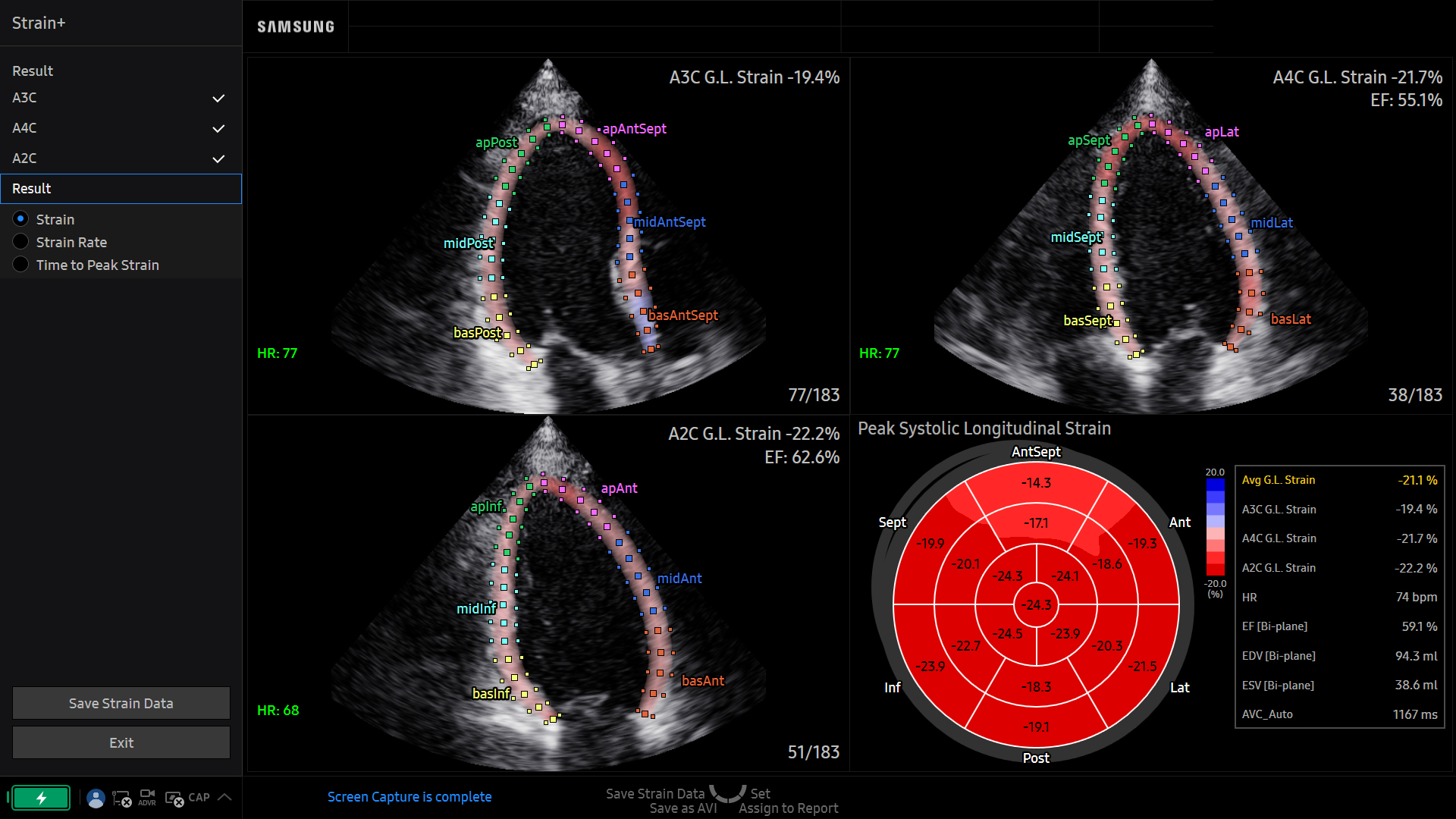Open the user profile icon
Image resolution: width=1456 pixels, height=819 pixels.
click(x=96, y=798)
